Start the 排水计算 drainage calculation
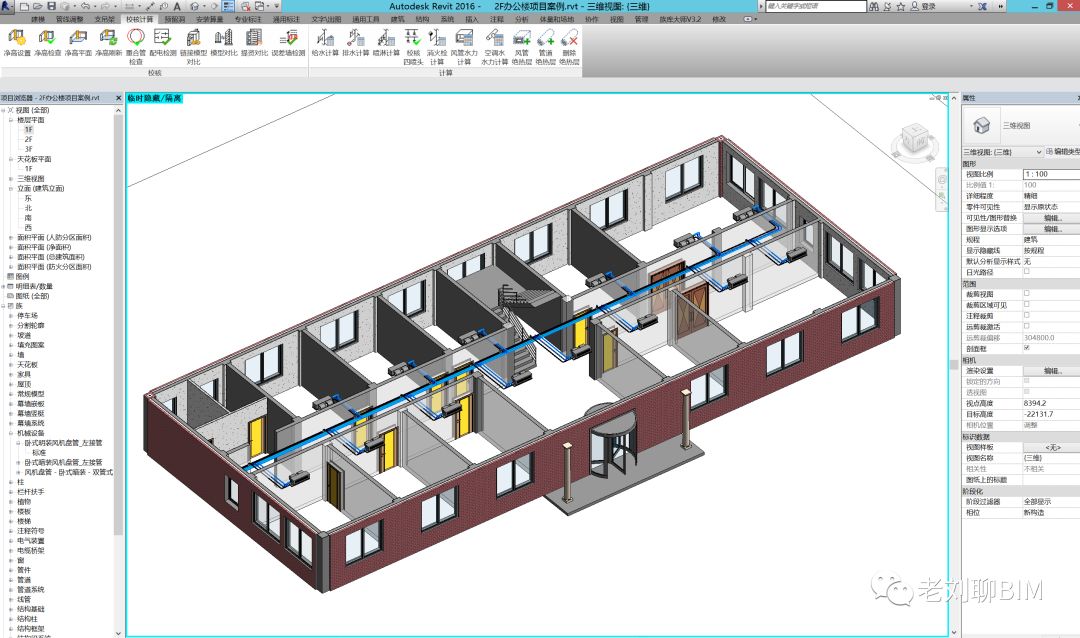The image size is (1080, 638). [355, 42]
